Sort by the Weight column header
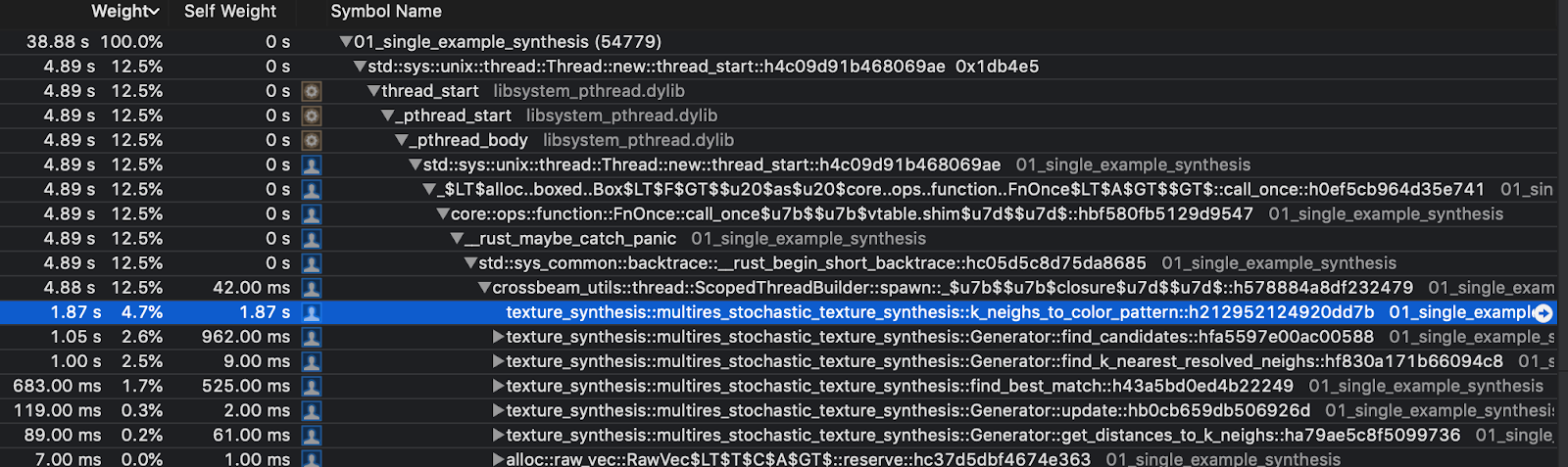The image size is (1568, 467). click(124, 12)
